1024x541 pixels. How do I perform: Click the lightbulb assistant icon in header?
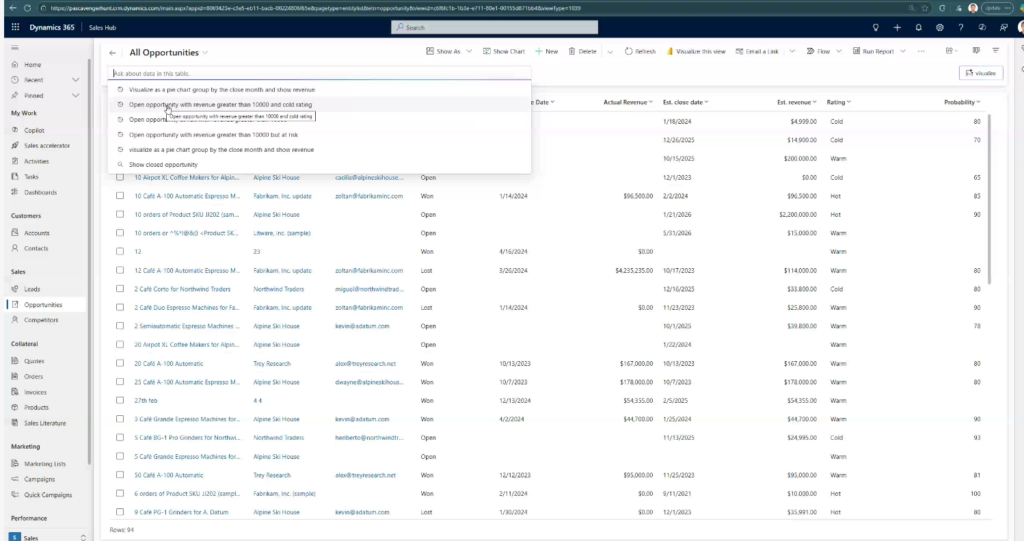pyautogui.click(x=876, y=27)
